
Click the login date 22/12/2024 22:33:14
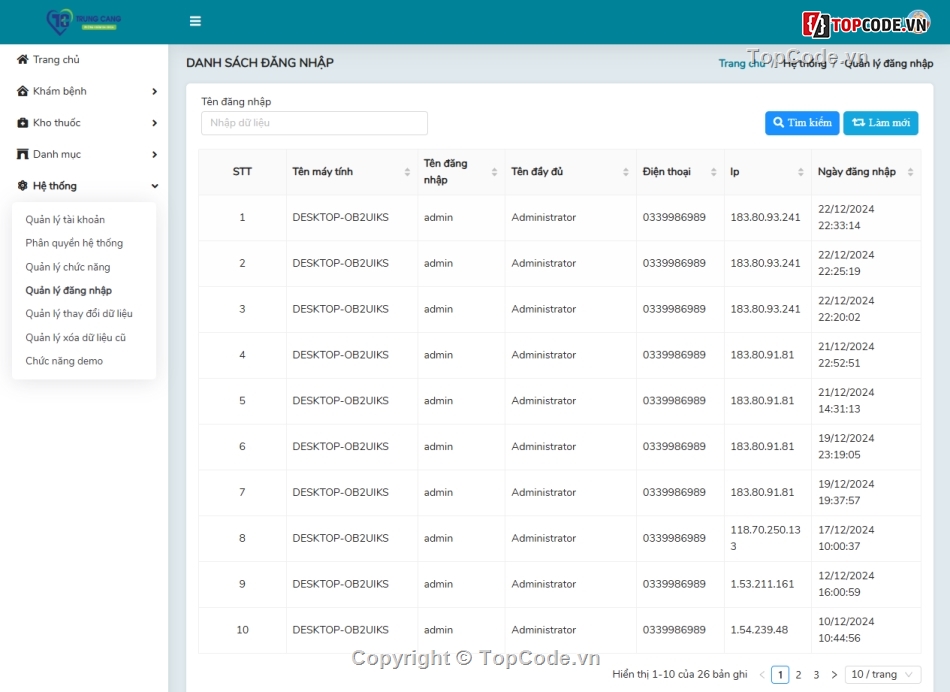[x=846, y=217]
